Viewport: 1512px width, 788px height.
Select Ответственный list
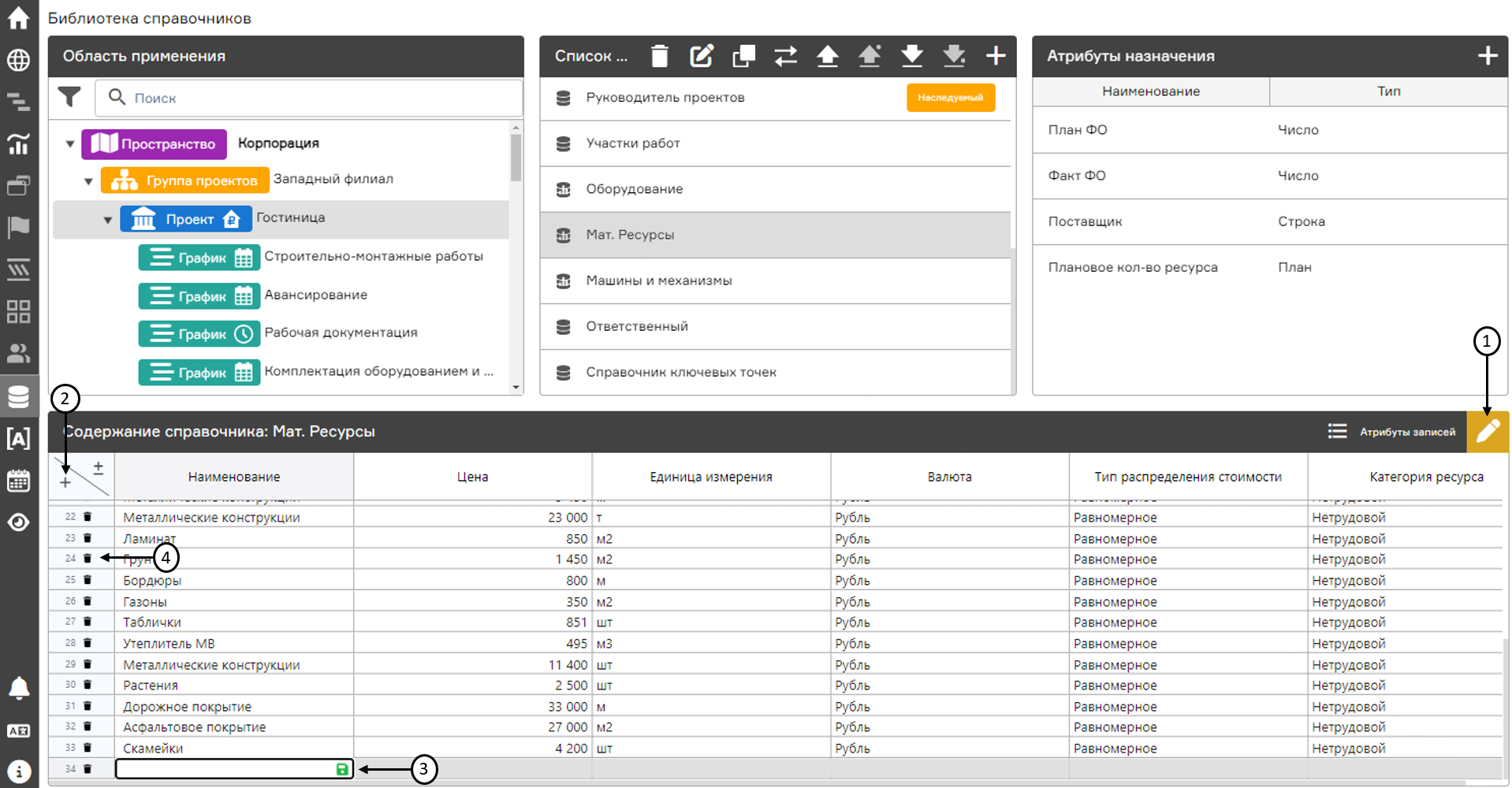775,326
